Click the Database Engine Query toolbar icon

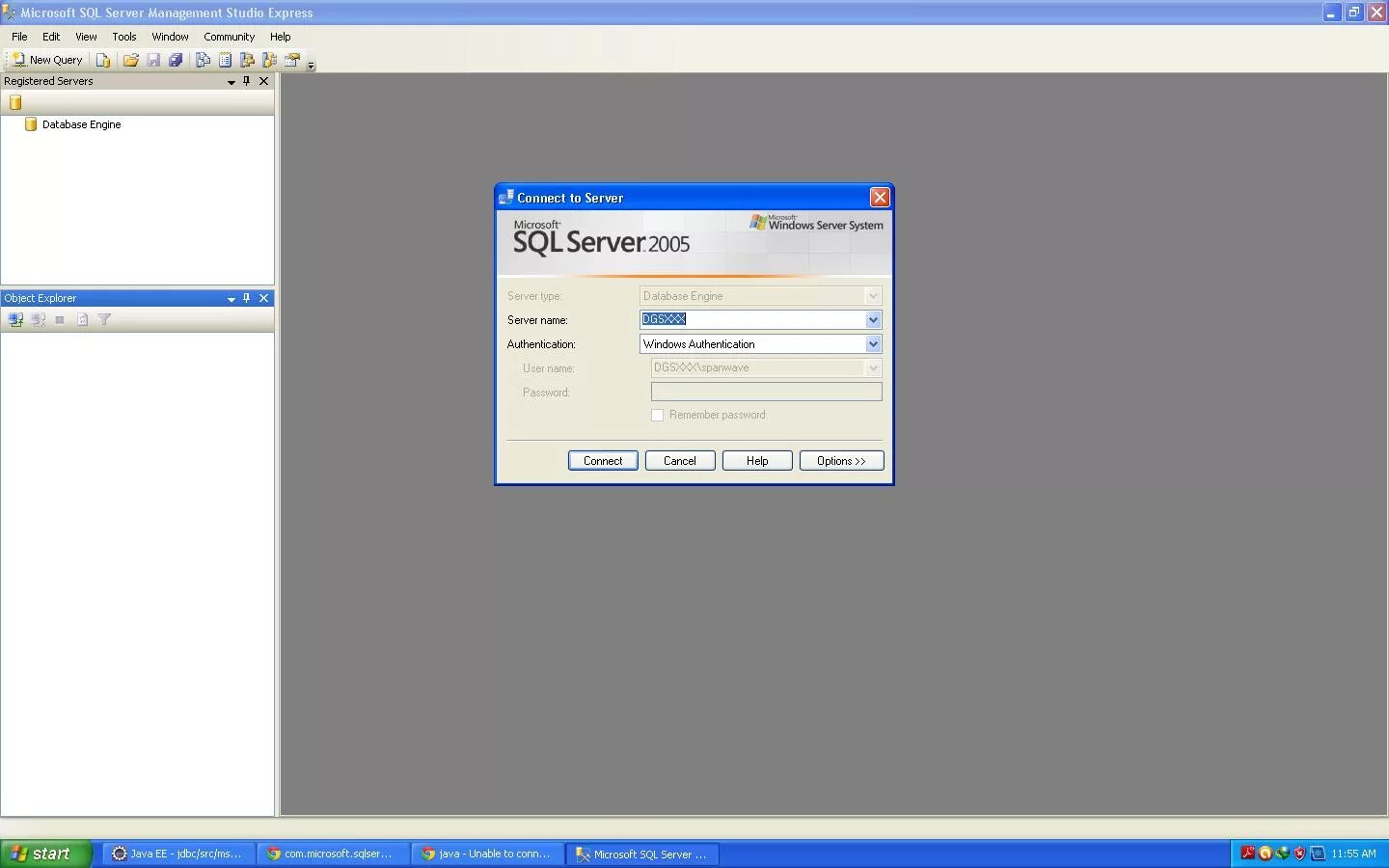click(103, 60)
